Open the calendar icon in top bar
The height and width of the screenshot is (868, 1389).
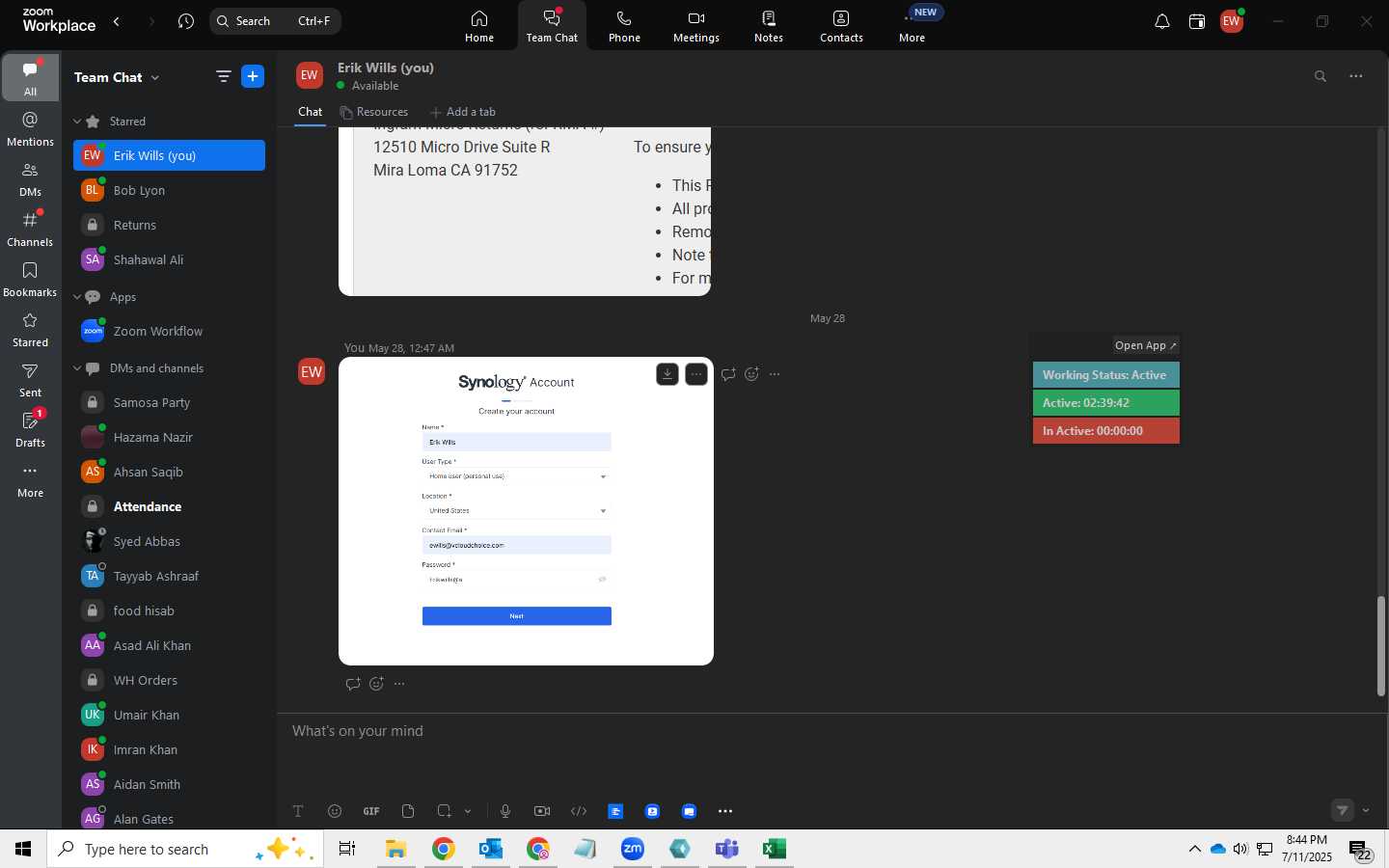(x=1197, y=21)
